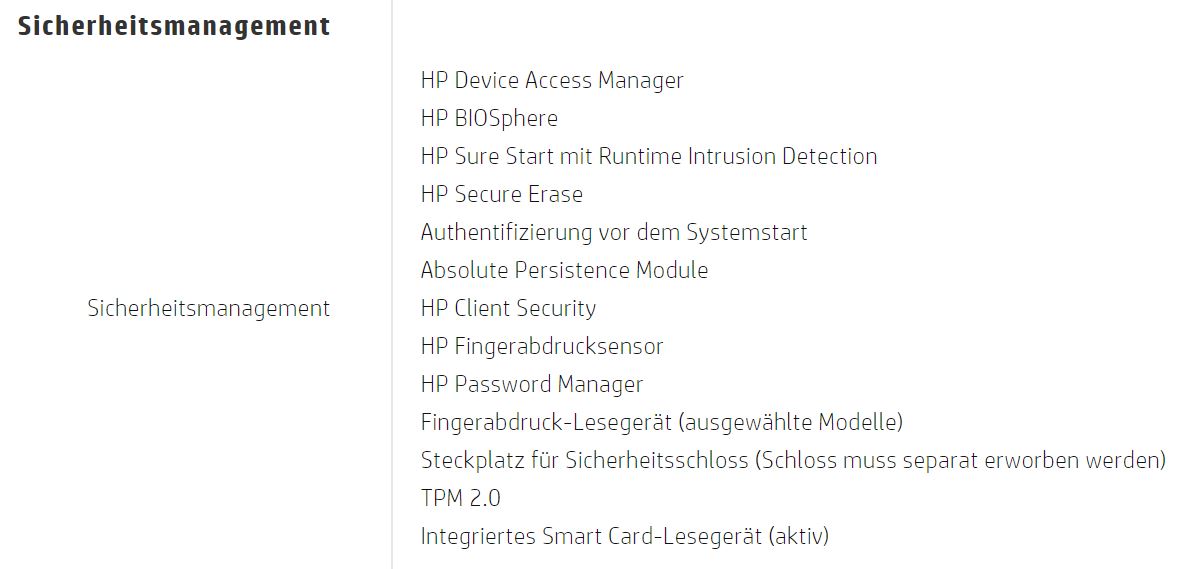
Task: Click '(Schloss muss separat erworben werden)' note
Action: [960, 460]
